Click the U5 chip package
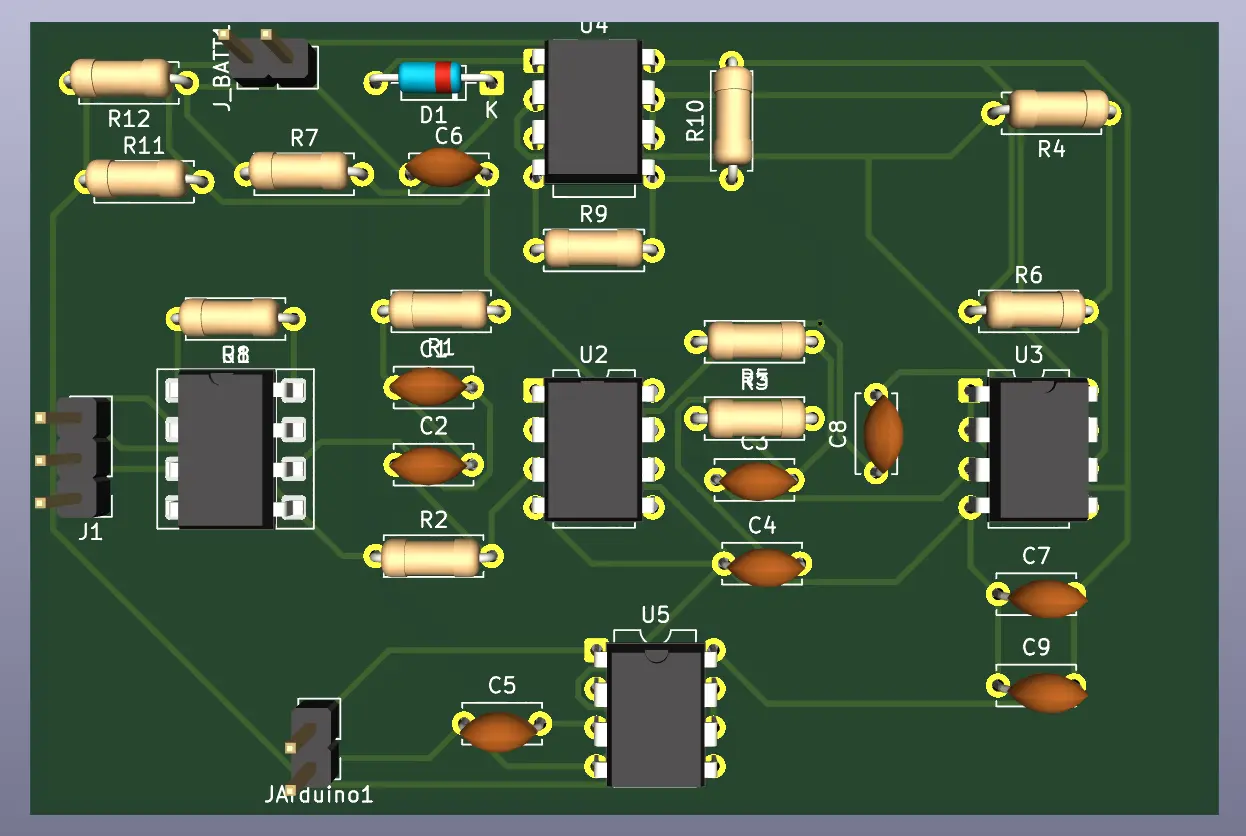The width and height of the screenshot is (1246, 836). click(655, 714)
